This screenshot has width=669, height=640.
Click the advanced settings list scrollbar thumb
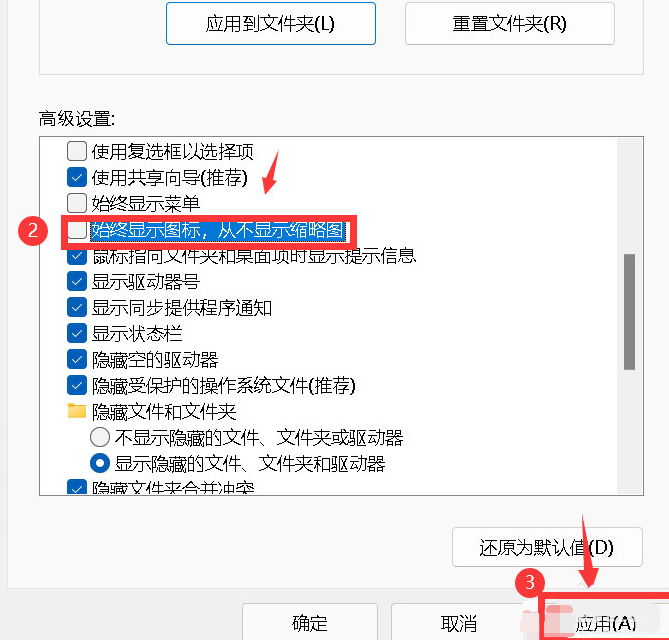[x=629, y=312]
